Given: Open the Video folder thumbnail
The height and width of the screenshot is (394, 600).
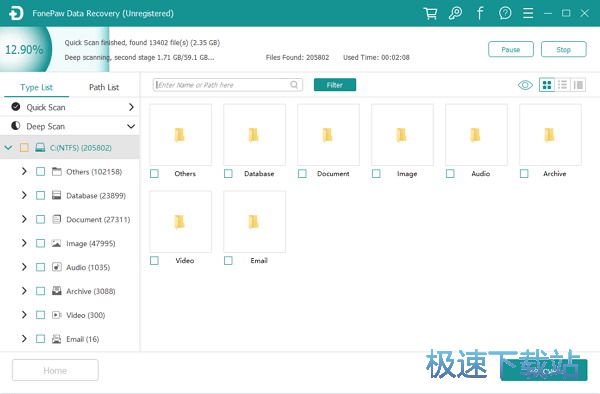Looking at the screenshot, I should pyautogui.click(x=180, y=222).
